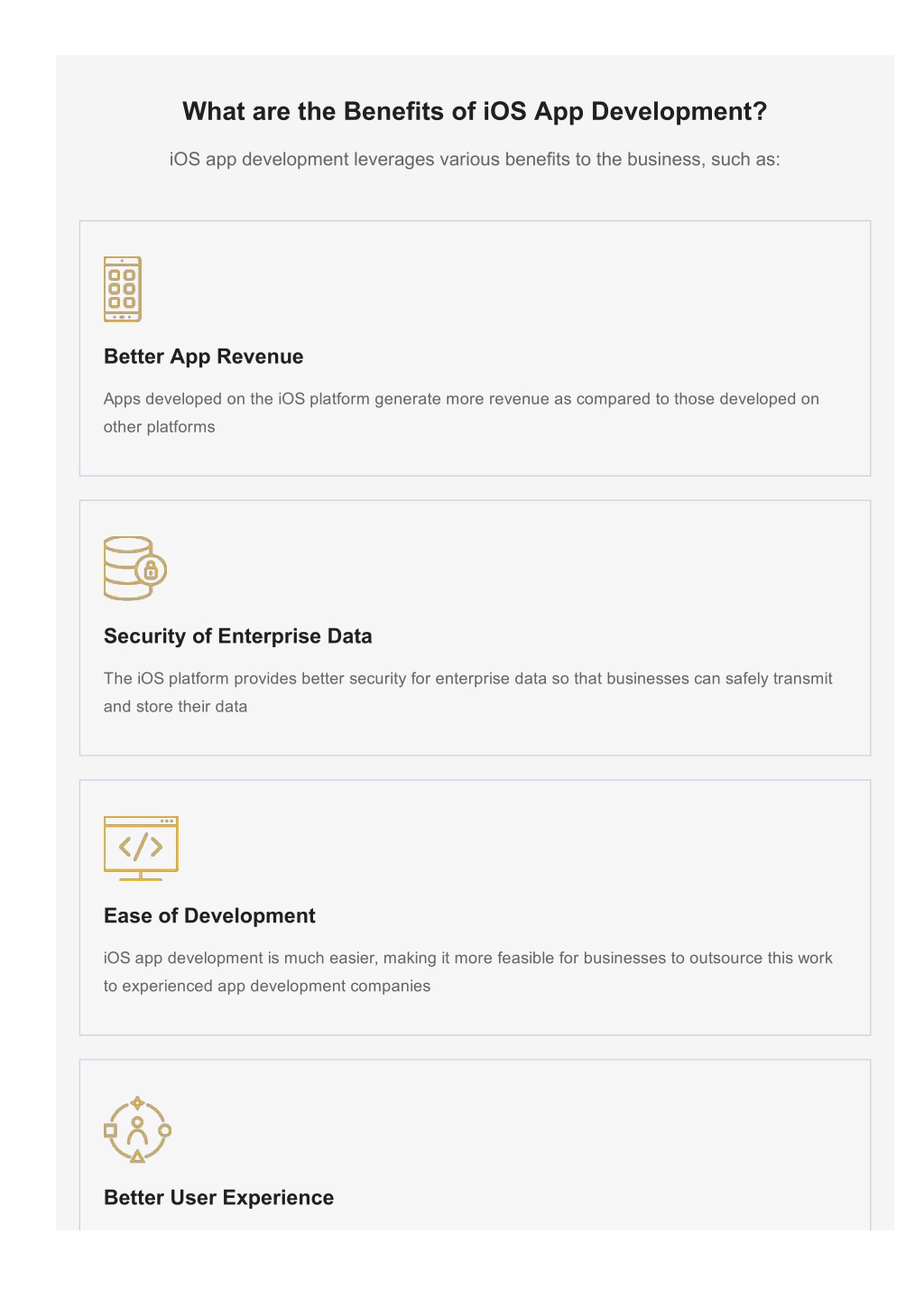Click the code brackets symbol inside monitor
This screenshot has height=1308, width=924.
click(141, 847)
